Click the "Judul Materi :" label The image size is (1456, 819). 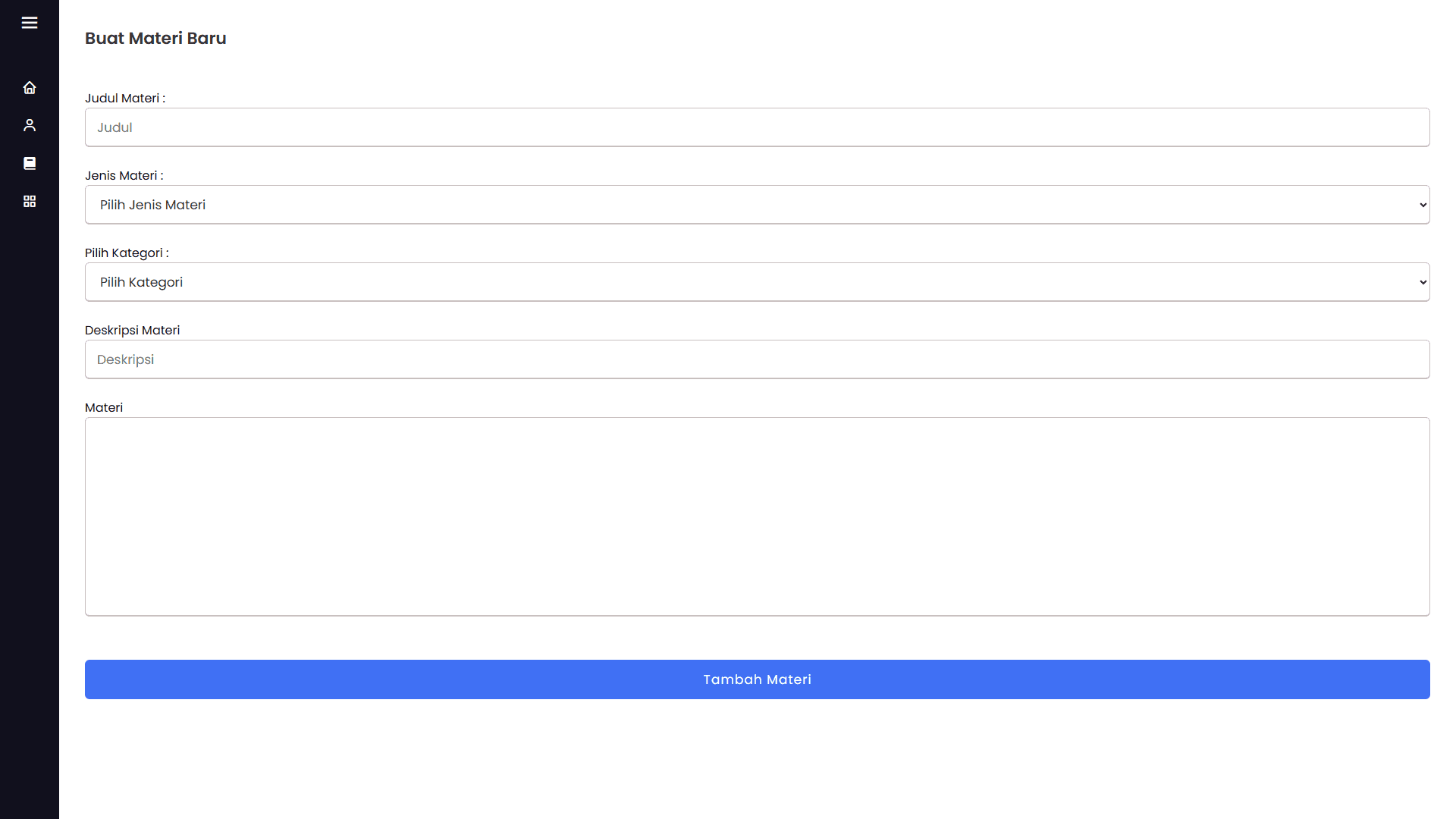click(125, 99)
